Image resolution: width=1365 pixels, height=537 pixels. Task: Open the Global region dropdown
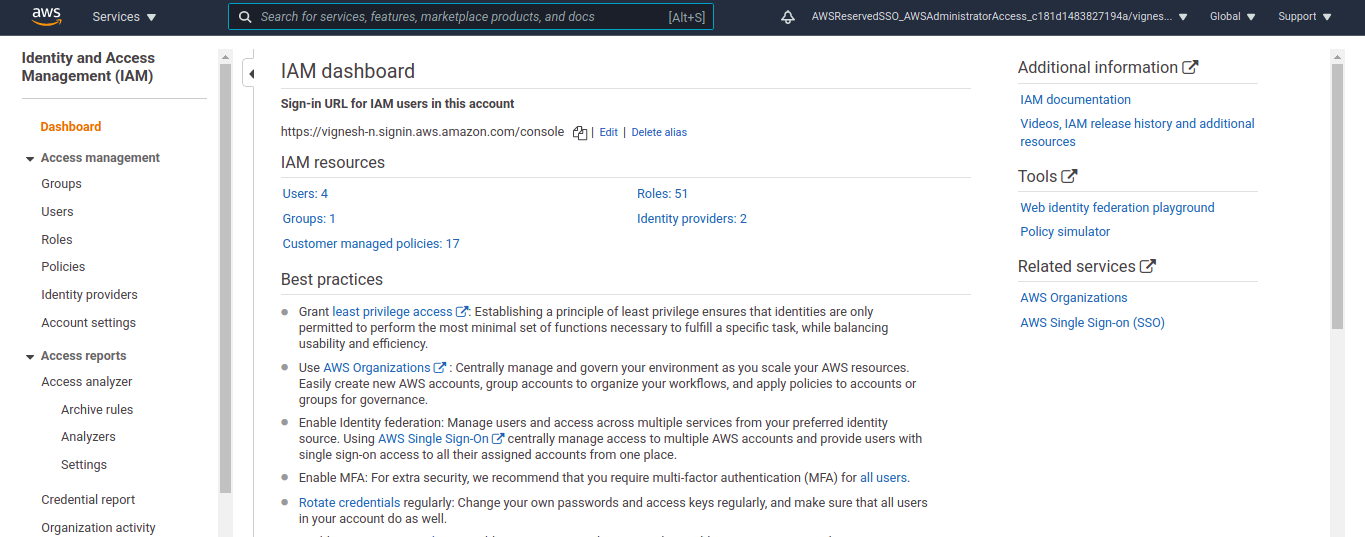(x=1232, y=17)
